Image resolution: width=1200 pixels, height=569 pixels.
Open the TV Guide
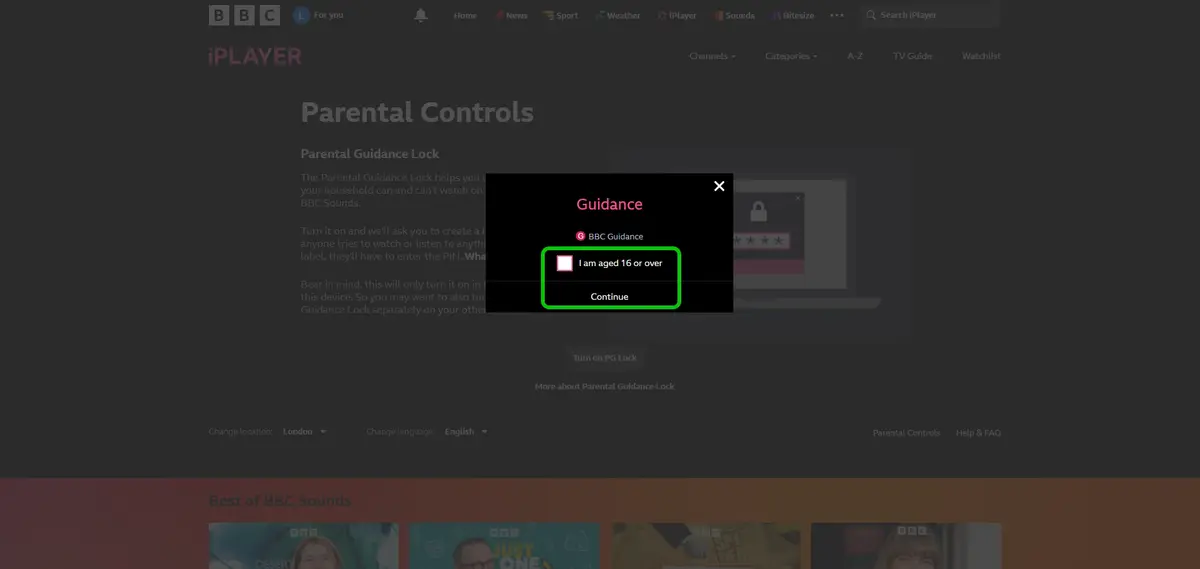coord(912,56)
